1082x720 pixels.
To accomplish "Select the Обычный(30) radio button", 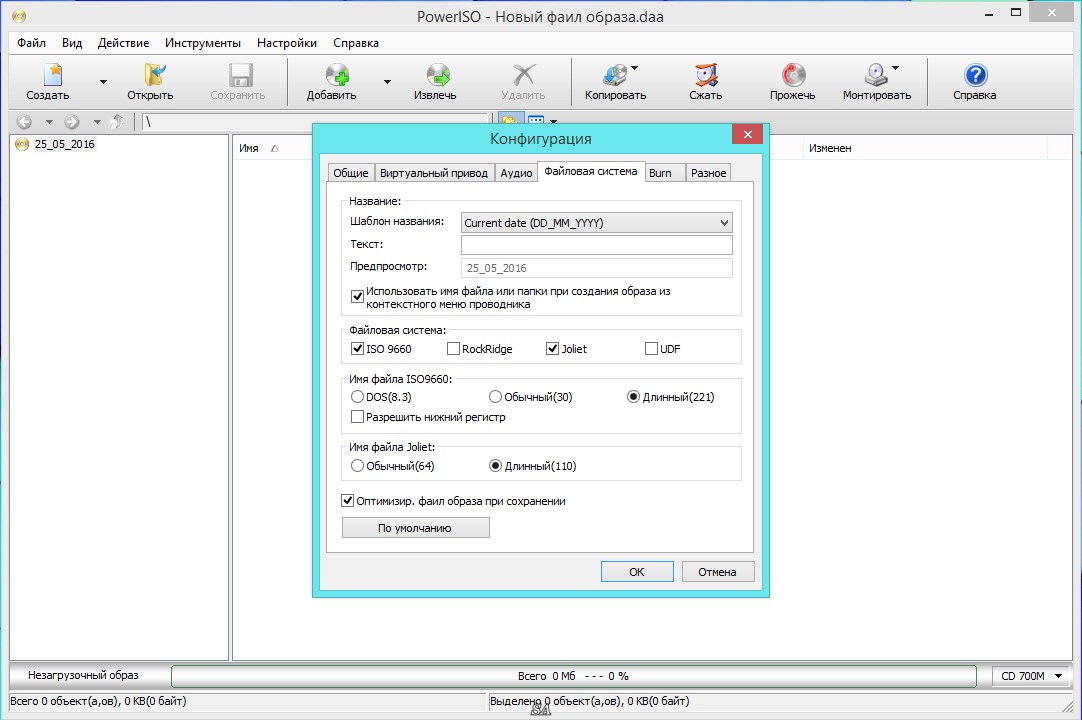I will tap(495, 397).
